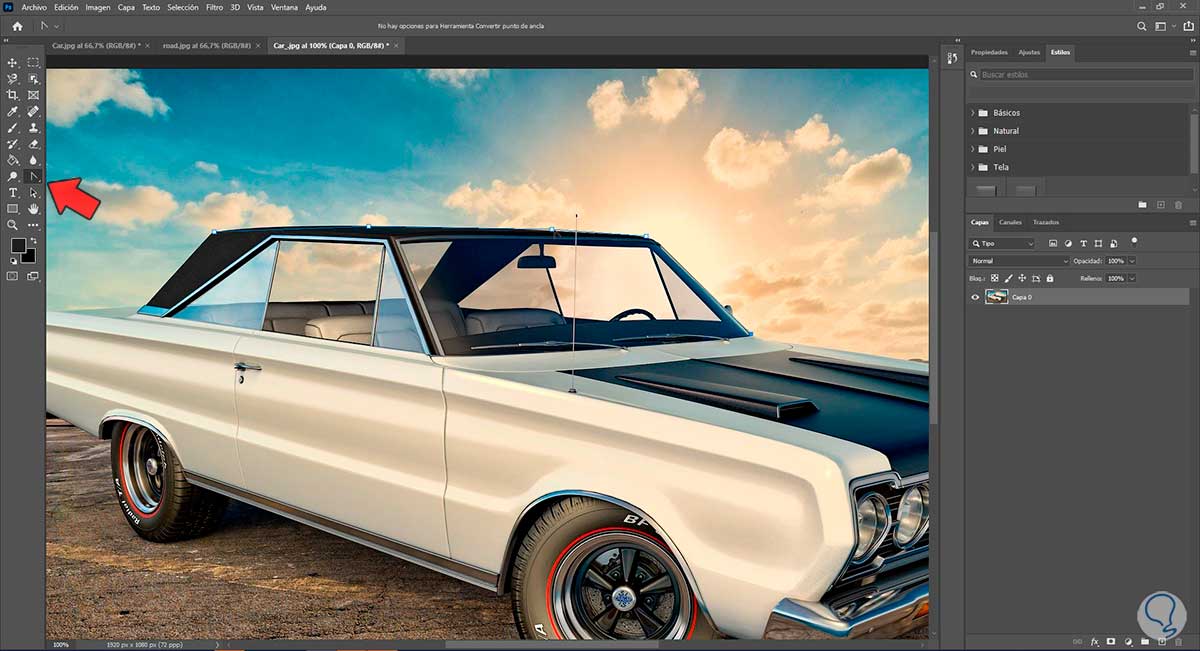Select the Frame tool

(x=33, y=95)
